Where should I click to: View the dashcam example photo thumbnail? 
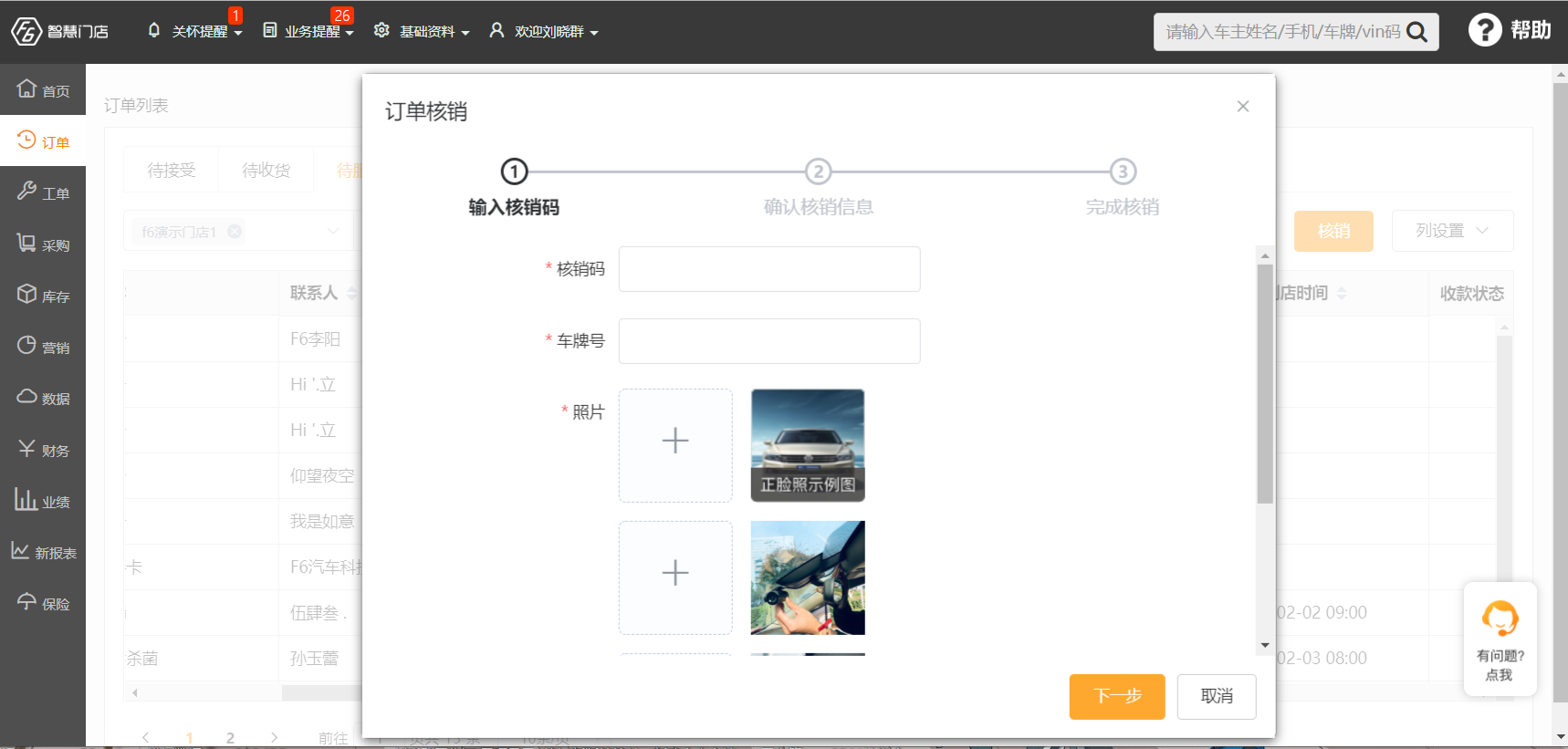click(808, 577)
